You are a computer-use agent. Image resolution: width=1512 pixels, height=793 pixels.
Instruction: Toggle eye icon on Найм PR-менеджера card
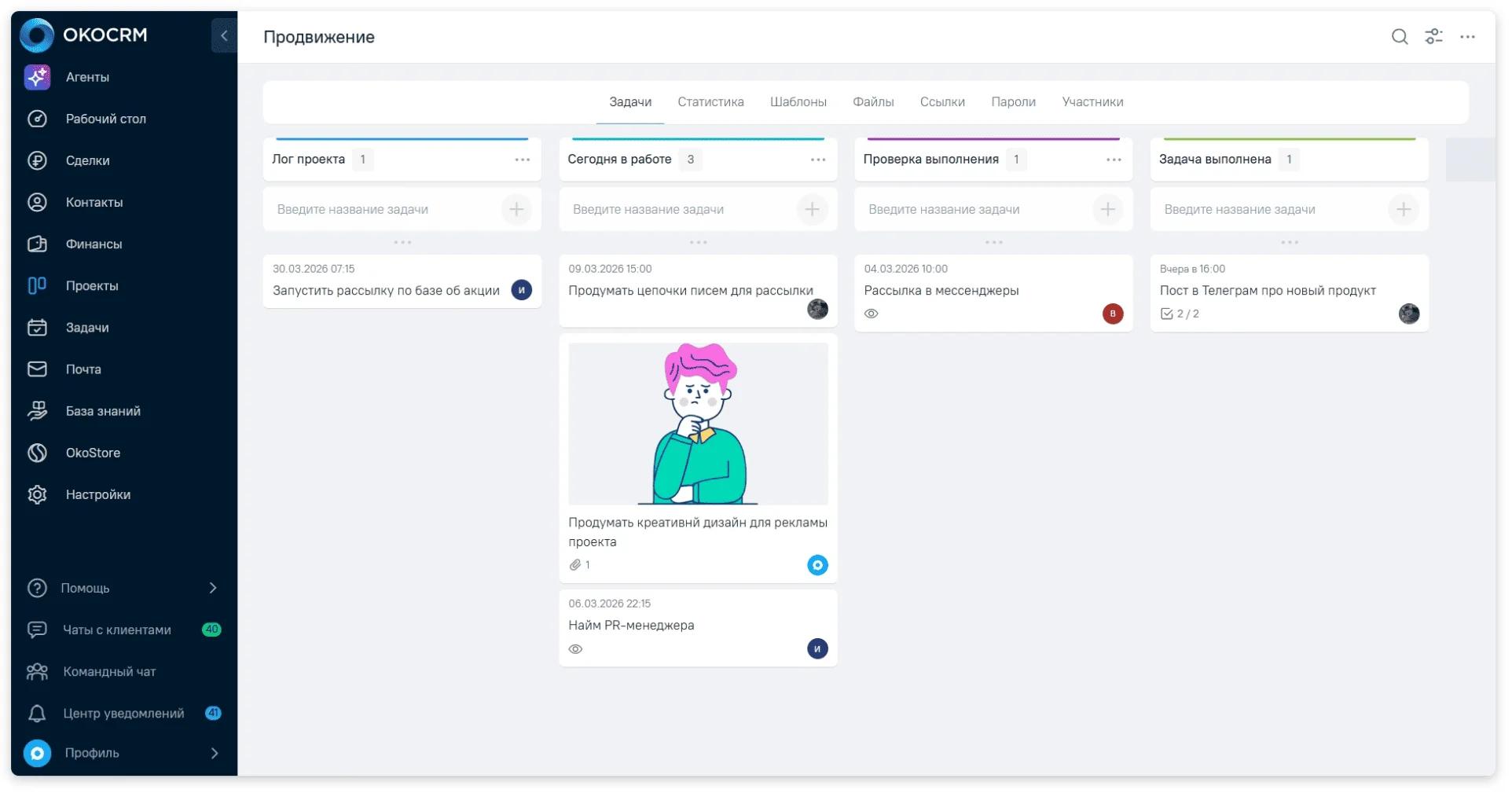coord(575,649)
